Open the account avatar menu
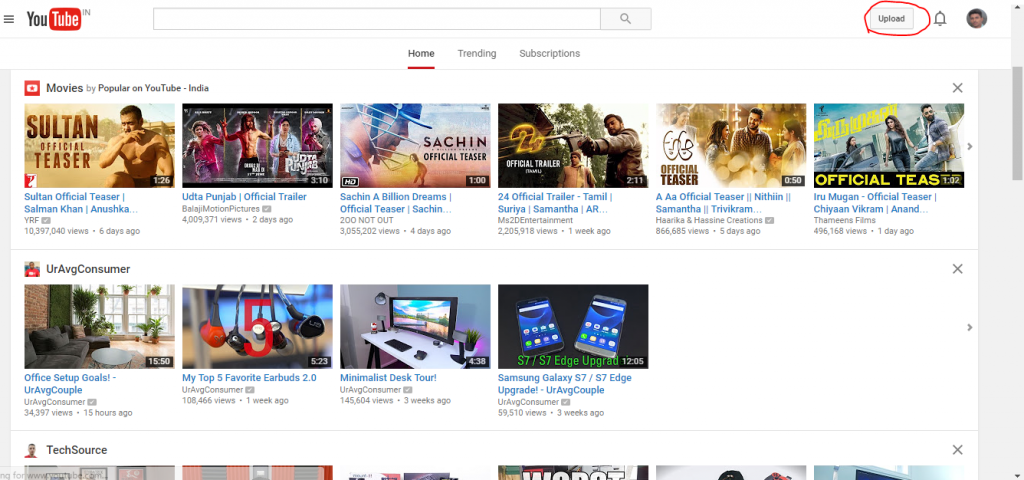1024x480 pixels. coord(976,18)
